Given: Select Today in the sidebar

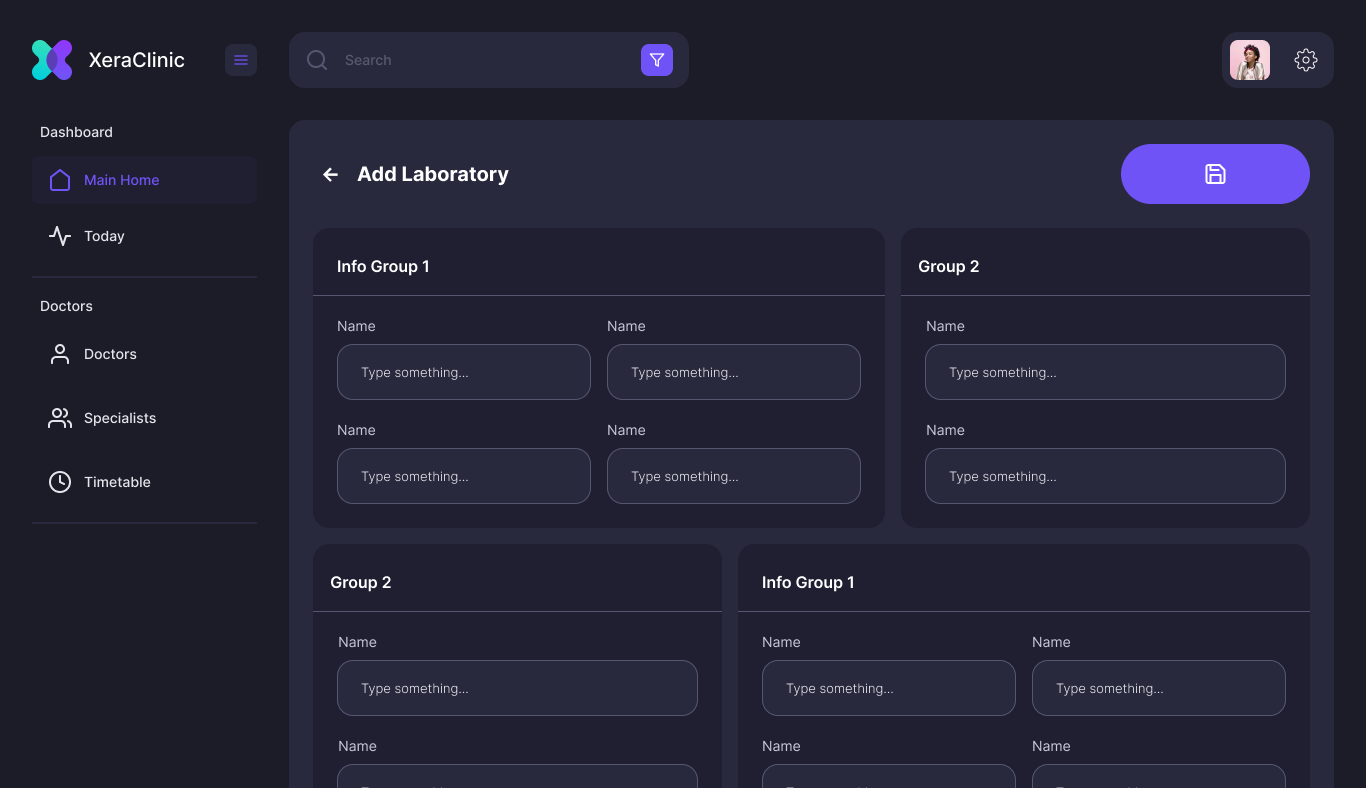Looking at the screenshot, I should coord(104,236).
